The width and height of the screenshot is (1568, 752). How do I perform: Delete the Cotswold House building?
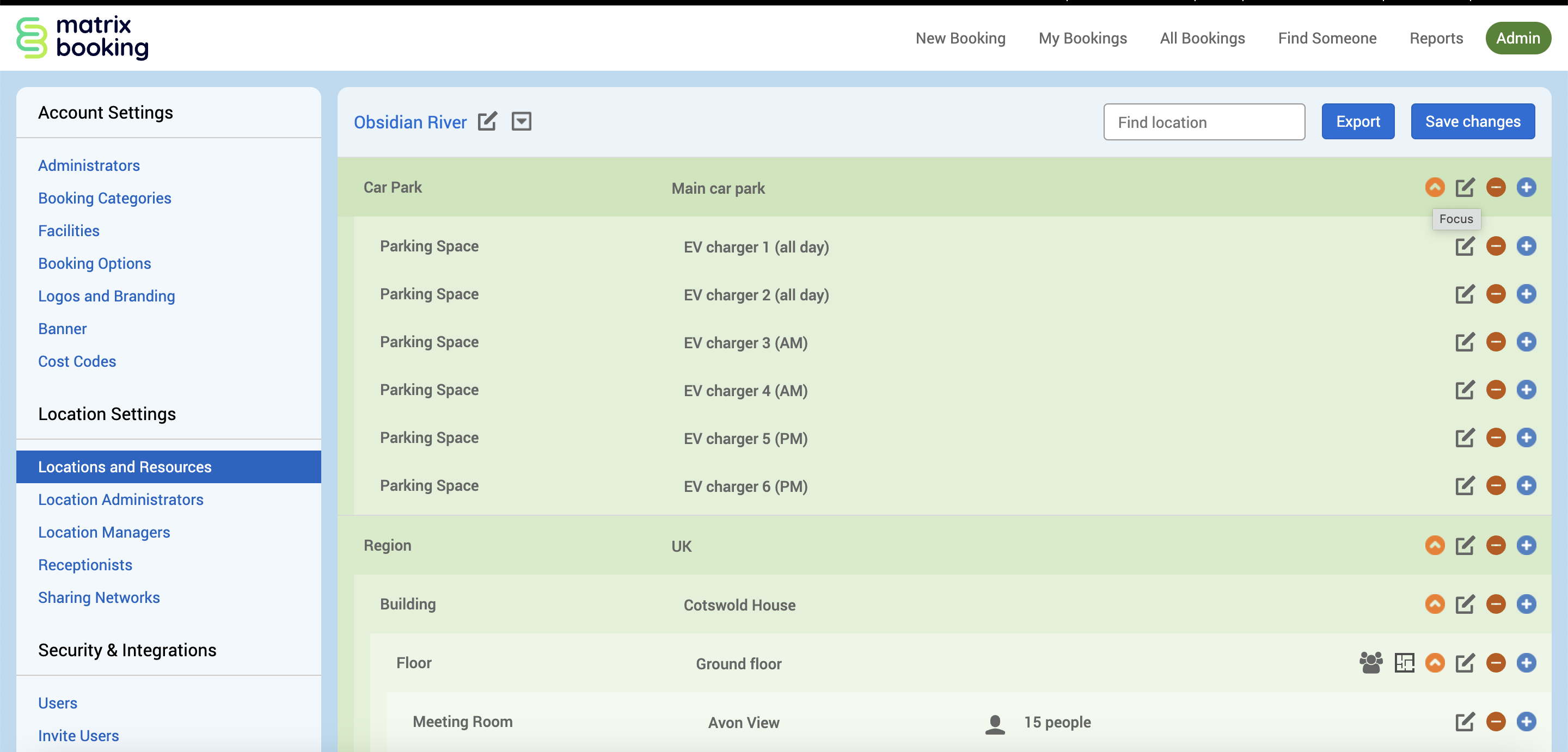tap(1495, 604)
